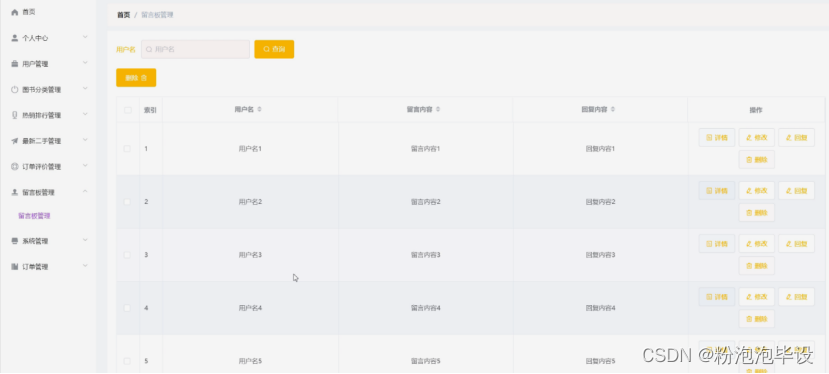Image resolution: width=829 pixels, height=374 pixels.
Task: Open the 订单评价管理 menu label
Action: pos(42,167)
